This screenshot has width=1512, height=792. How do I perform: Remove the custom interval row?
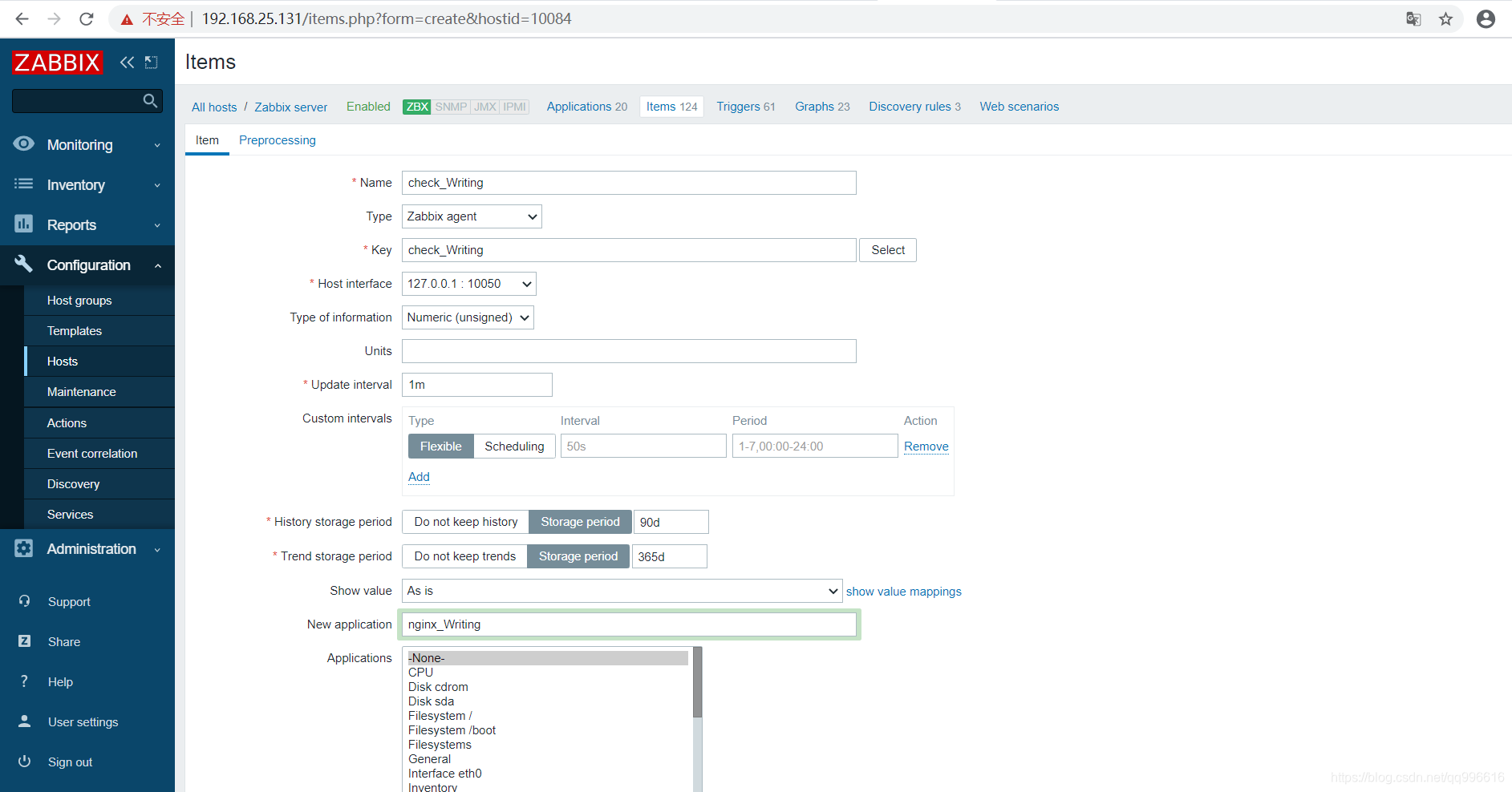(926, 447)
